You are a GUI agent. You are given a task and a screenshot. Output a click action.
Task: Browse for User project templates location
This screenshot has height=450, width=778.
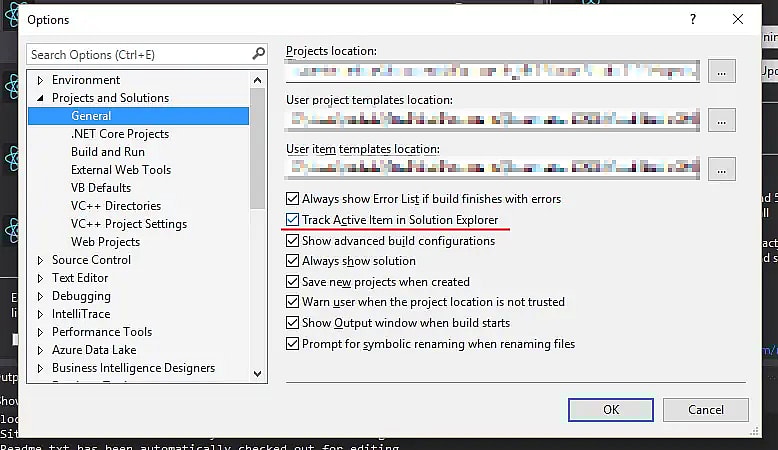click(722, 120)
